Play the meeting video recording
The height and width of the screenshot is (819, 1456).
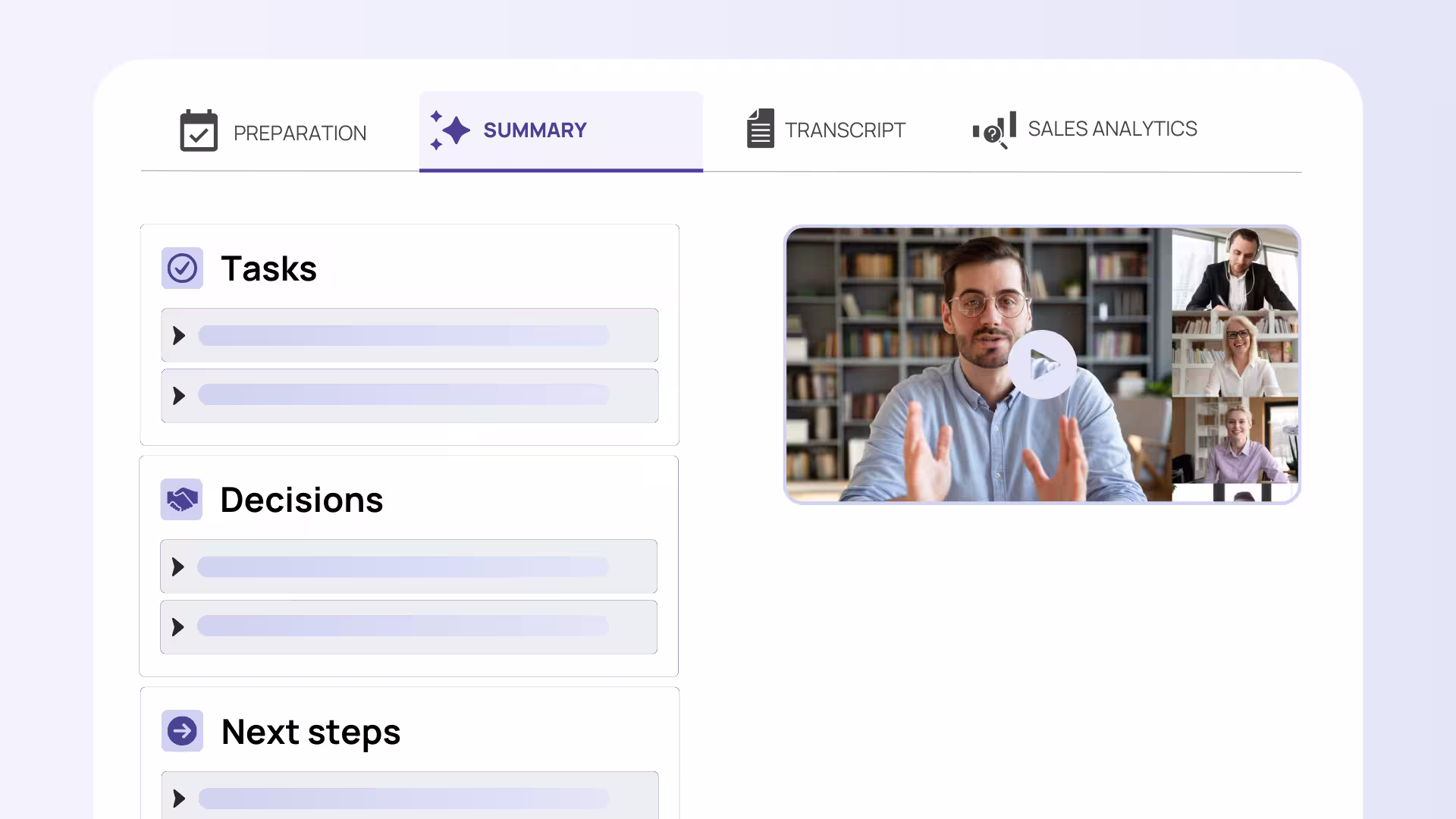pyautogui.click(x=1042, y=365)
